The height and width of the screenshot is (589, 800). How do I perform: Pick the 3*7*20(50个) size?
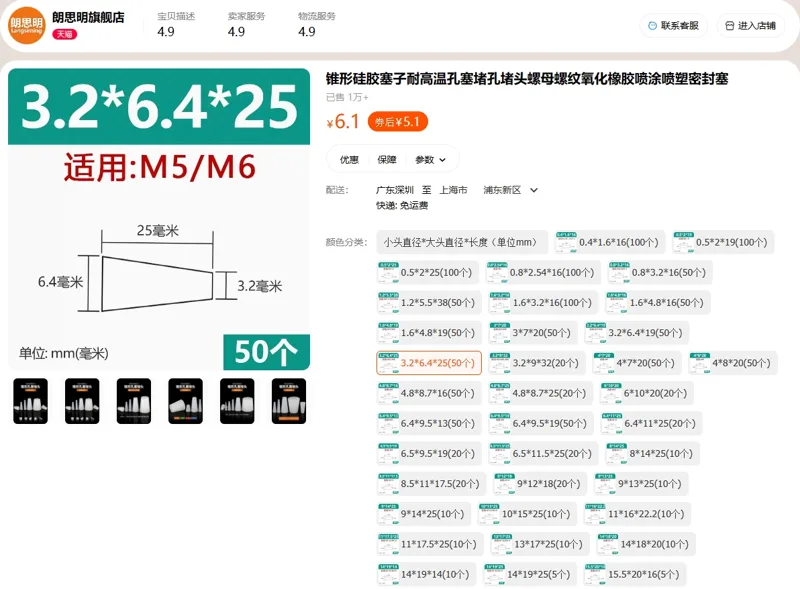click(x=533, y=333)
